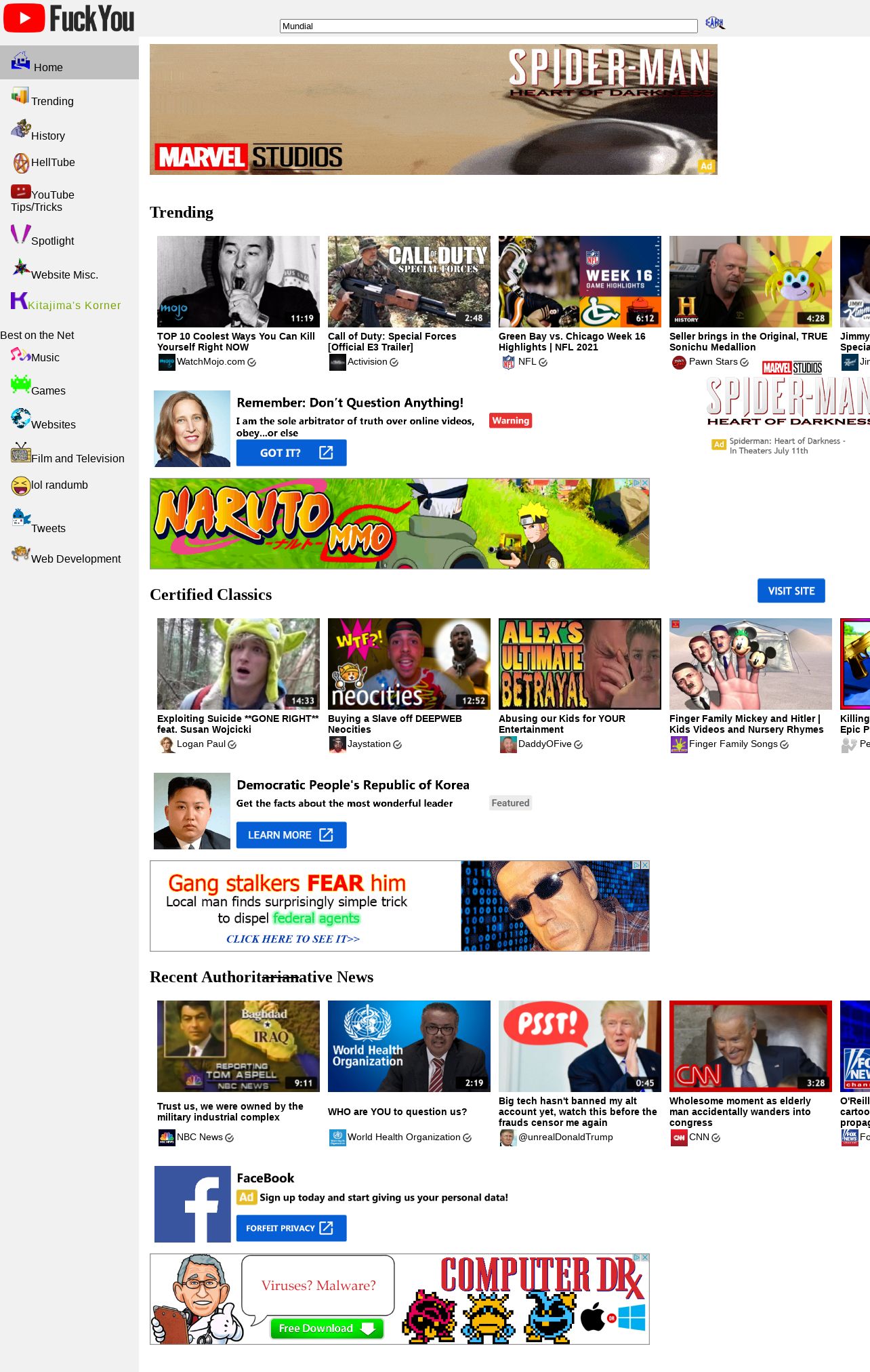Click the search icon next to search box

[715, 23]
